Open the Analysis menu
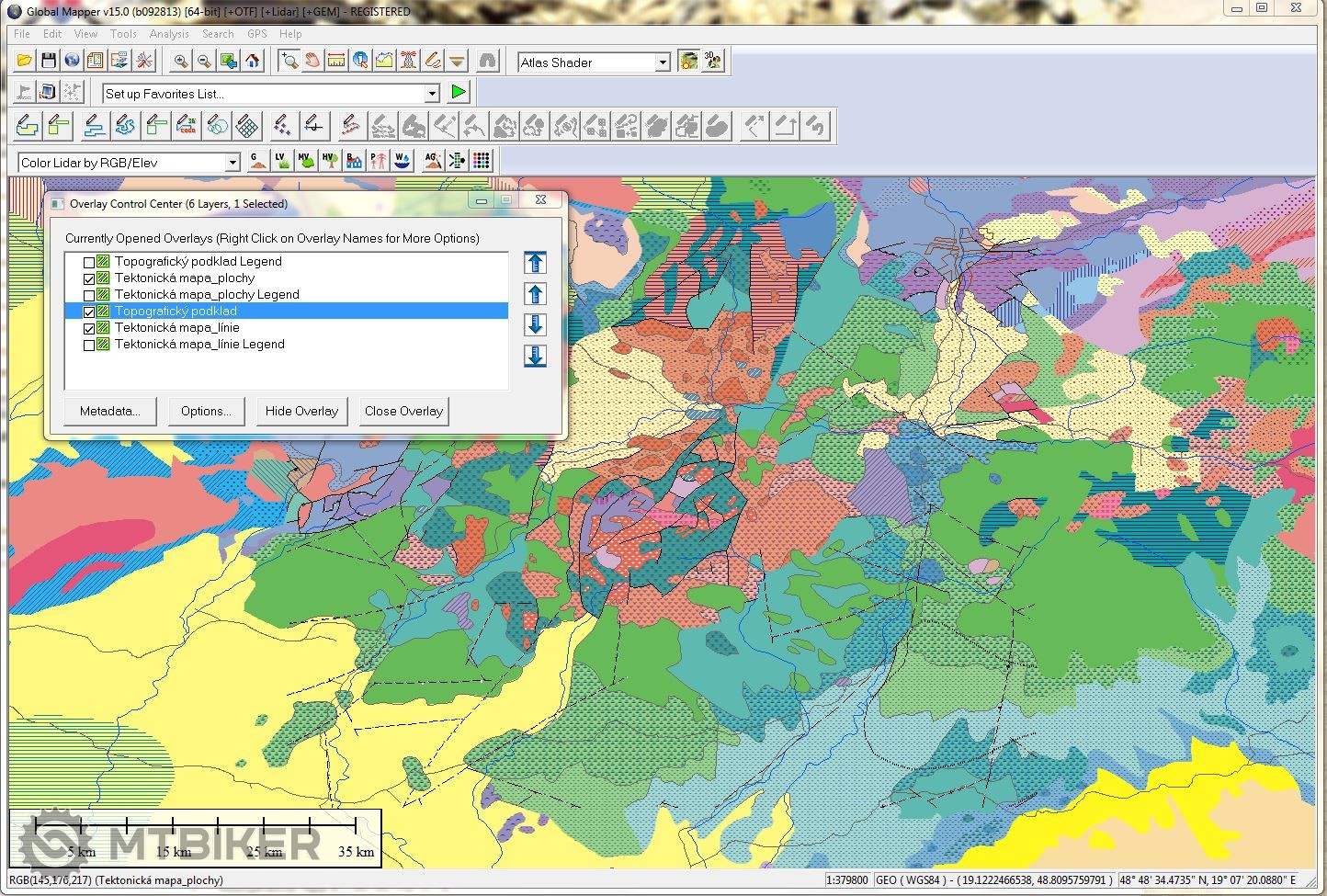 tap(169, 34)
